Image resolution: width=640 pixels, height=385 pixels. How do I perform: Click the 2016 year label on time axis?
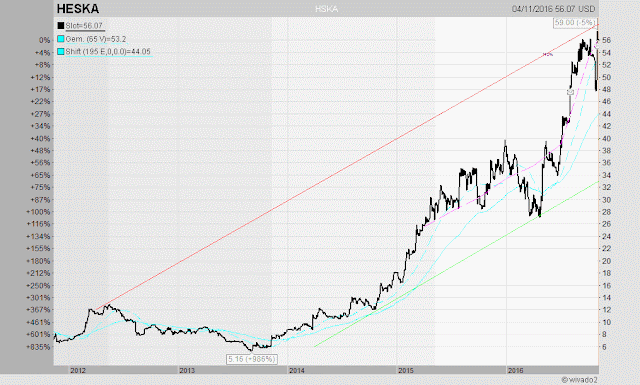[515, 371]
